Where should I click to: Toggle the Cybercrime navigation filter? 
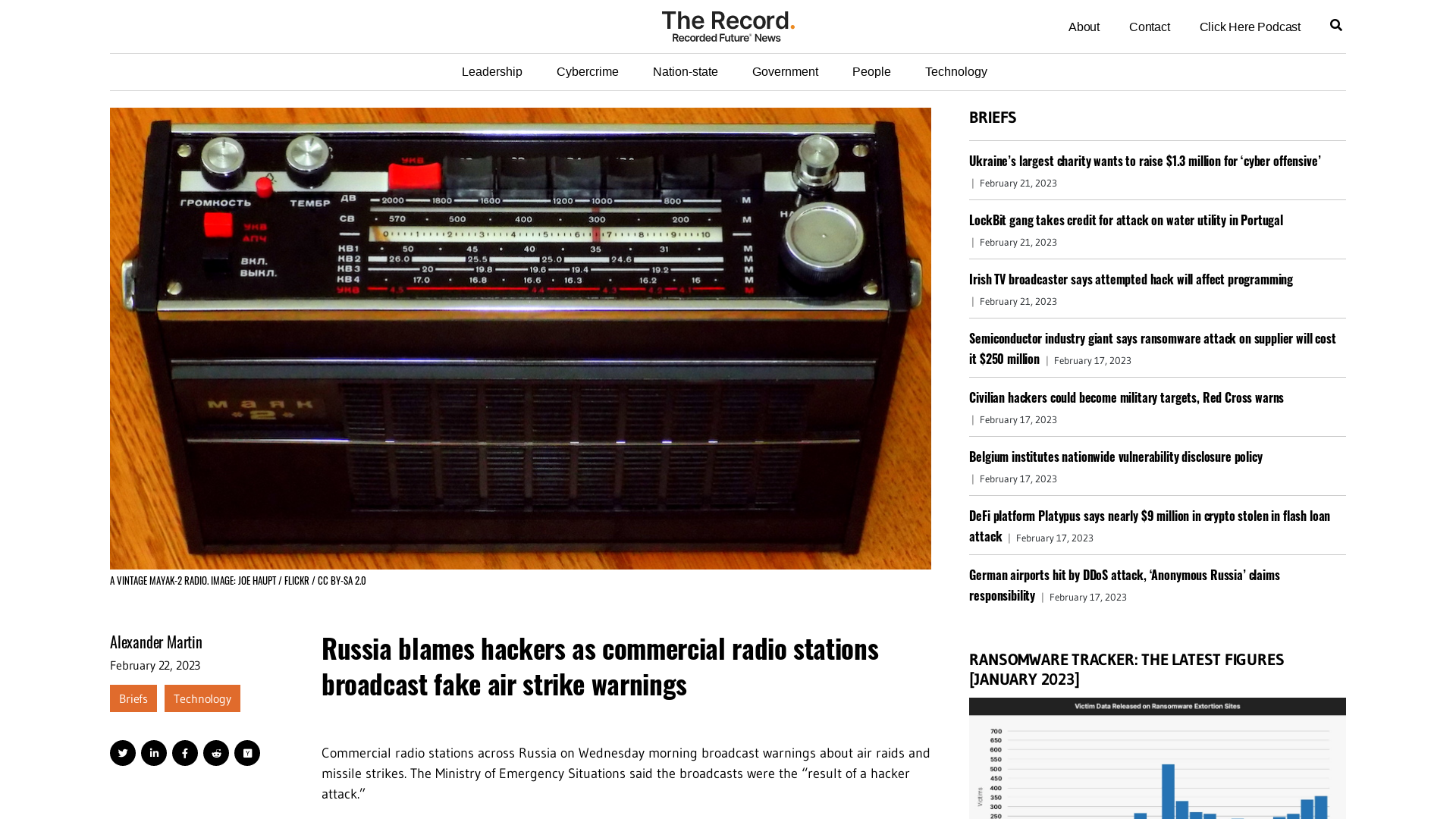tap(587, 71)
